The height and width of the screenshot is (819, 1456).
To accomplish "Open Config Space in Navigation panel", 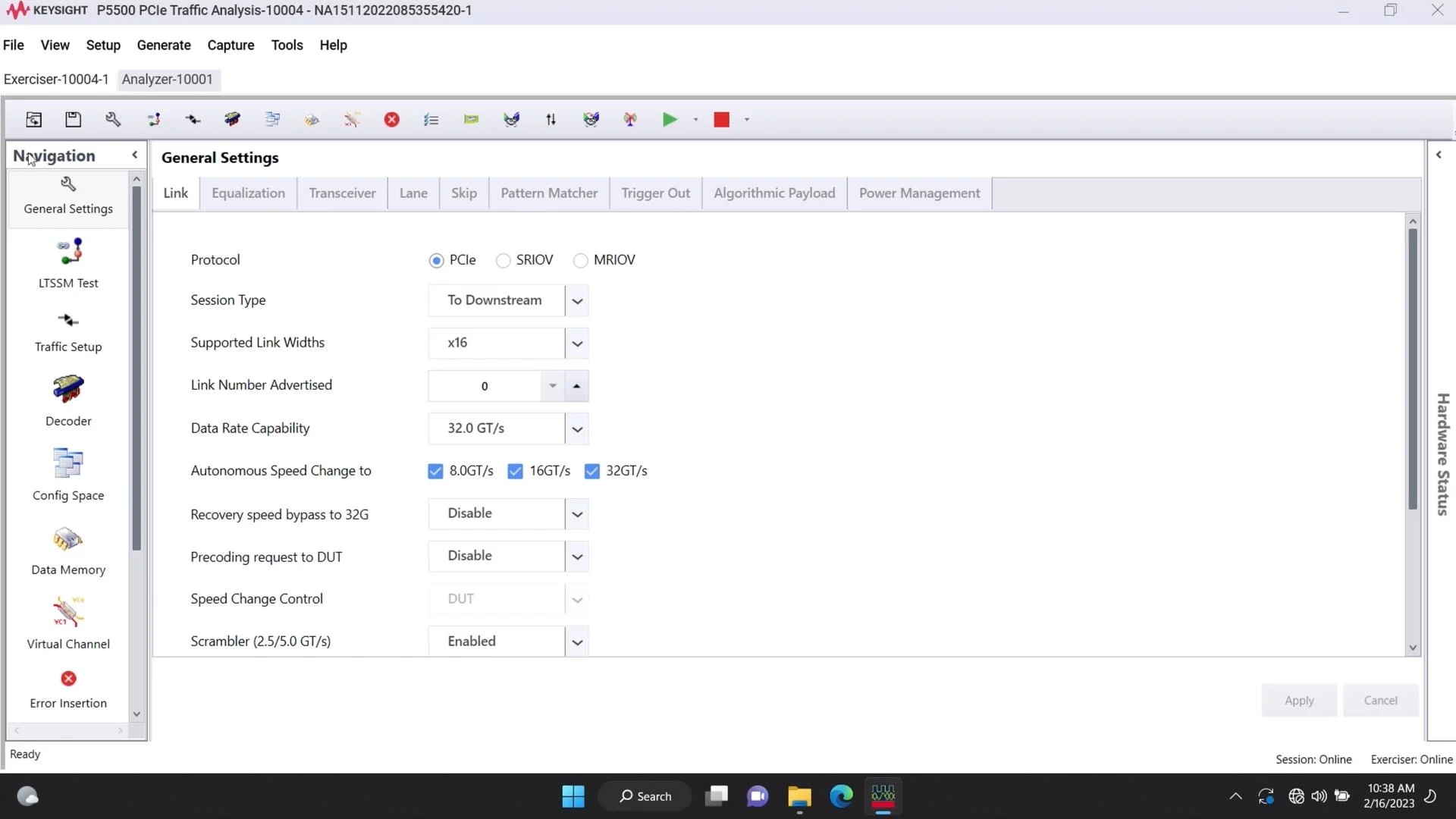I will point(68,475).
